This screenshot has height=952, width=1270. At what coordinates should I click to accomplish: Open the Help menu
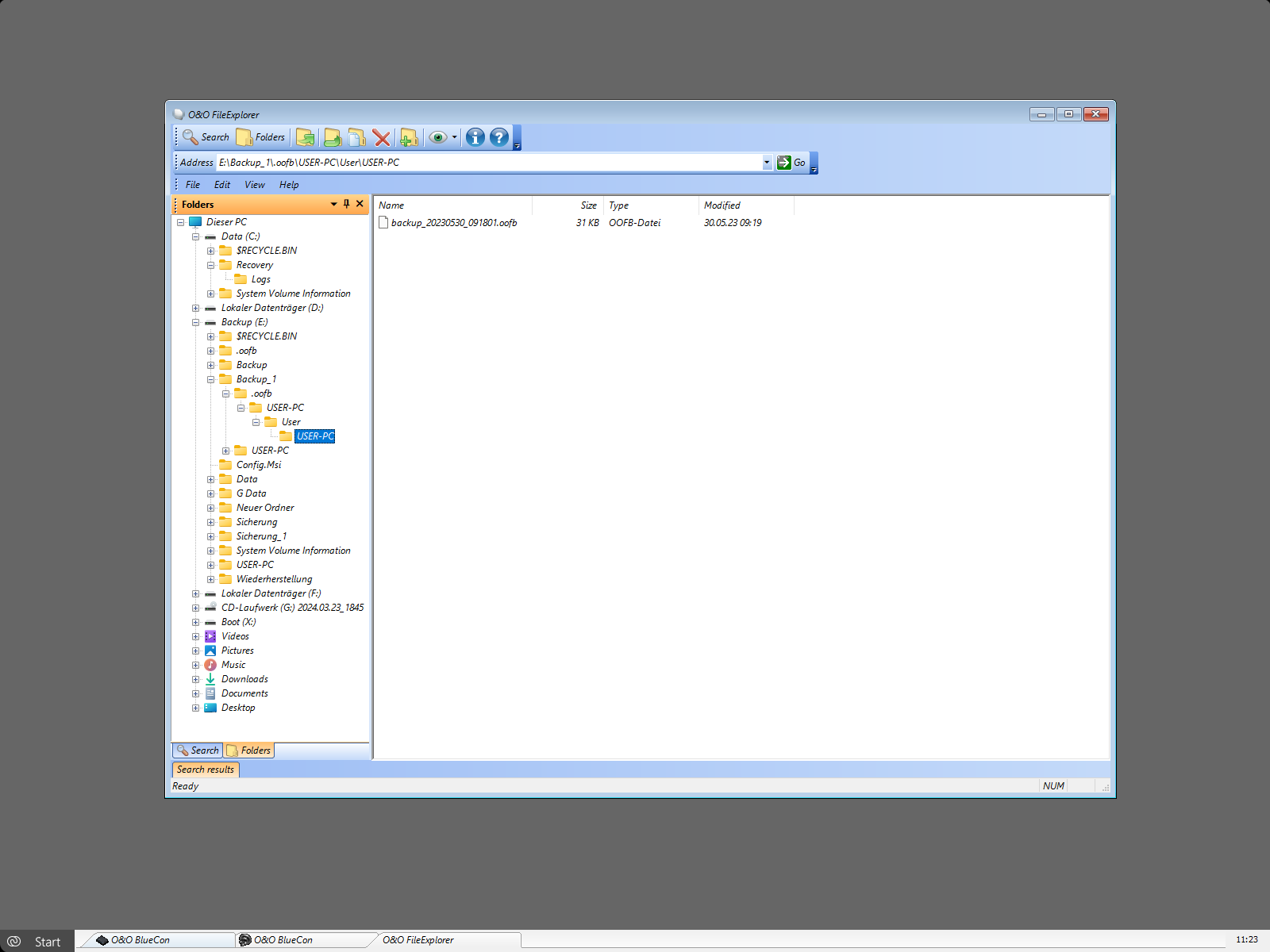289,185
